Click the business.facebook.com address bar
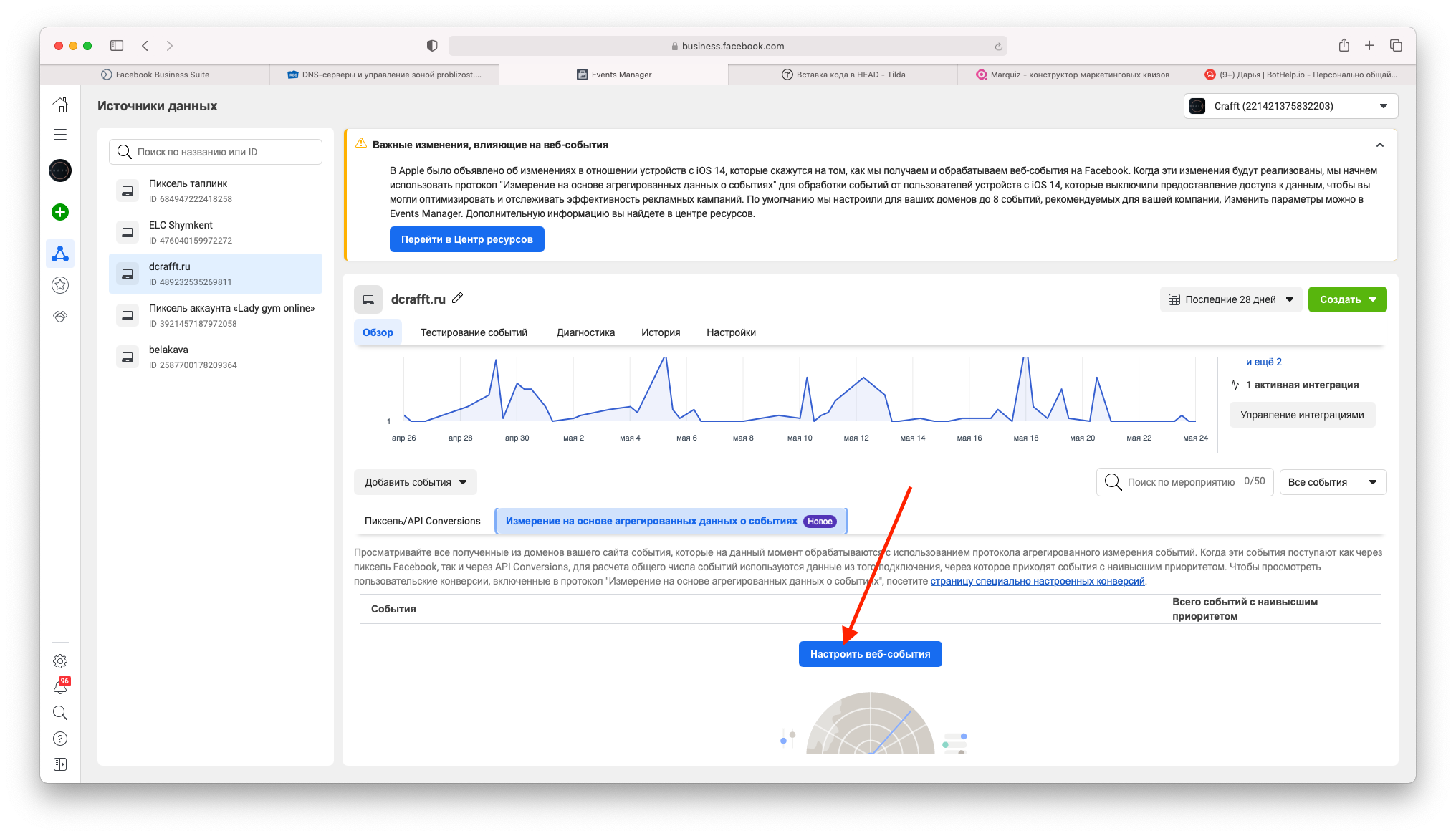1456x836 pixels. (727, 46)
